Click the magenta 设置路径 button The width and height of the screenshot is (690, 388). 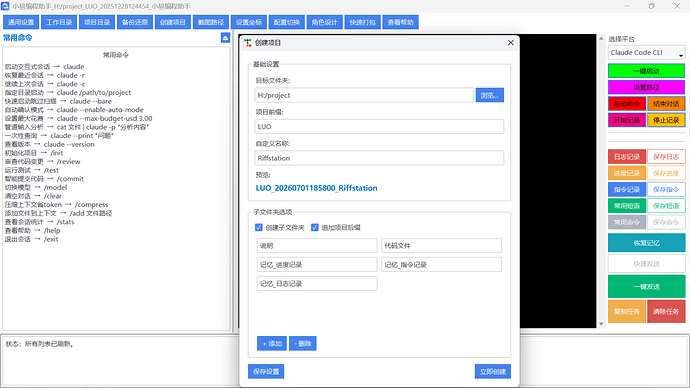(x=646, y=87)
